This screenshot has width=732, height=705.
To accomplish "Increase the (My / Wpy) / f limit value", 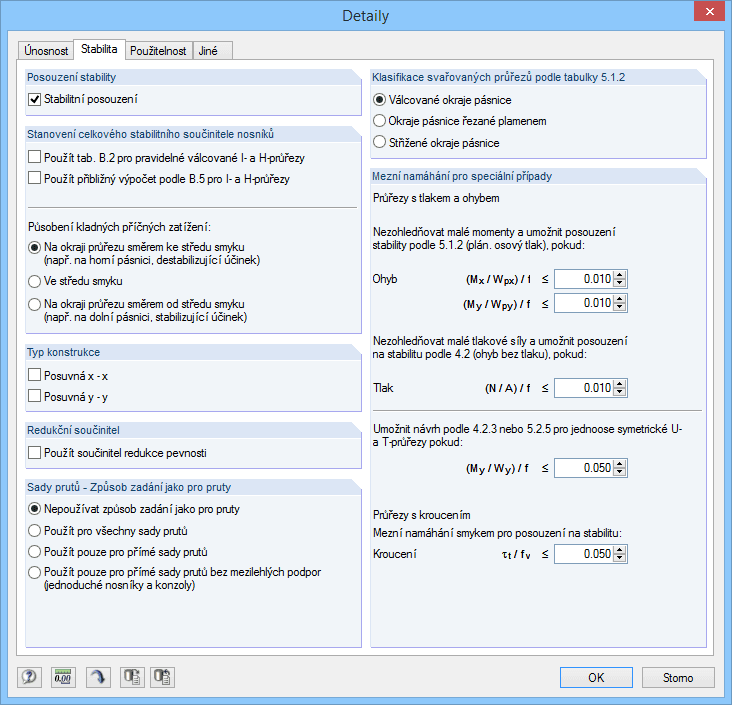I will [x=619, y=299].
